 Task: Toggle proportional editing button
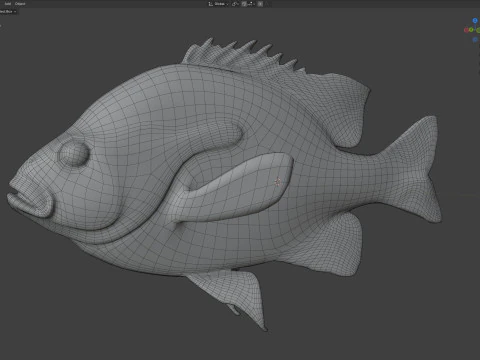(x=260, y=4)
